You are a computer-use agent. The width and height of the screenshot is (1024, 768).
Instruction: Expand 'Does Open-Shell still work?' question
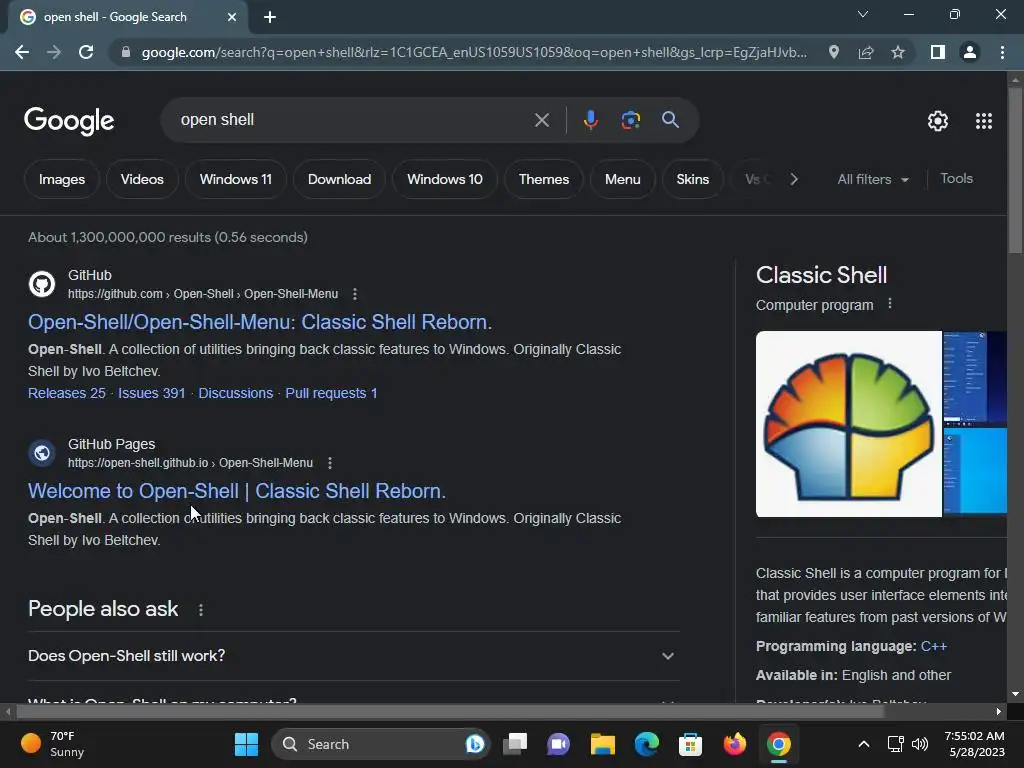pos(353,656)
